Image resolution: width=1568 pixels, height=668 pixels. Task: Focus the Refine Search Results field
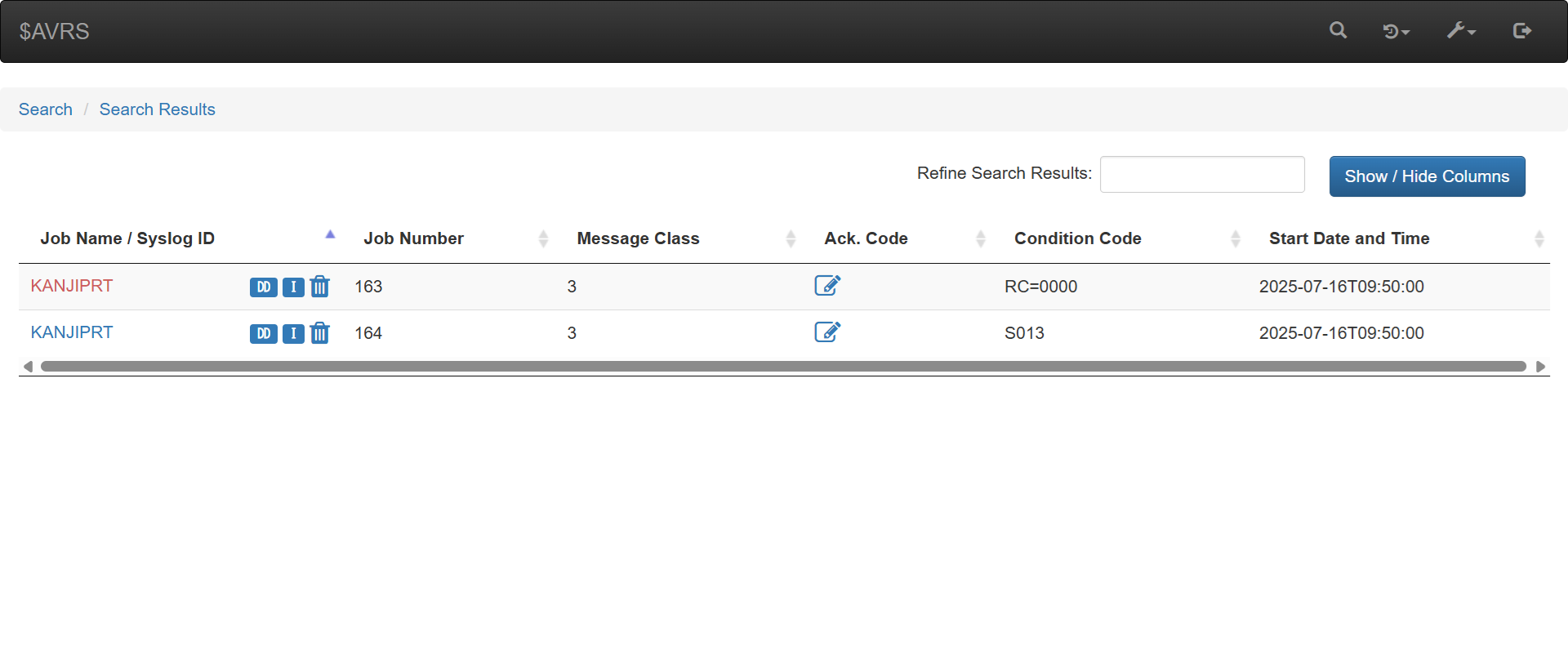click(x=1201, y=175)
